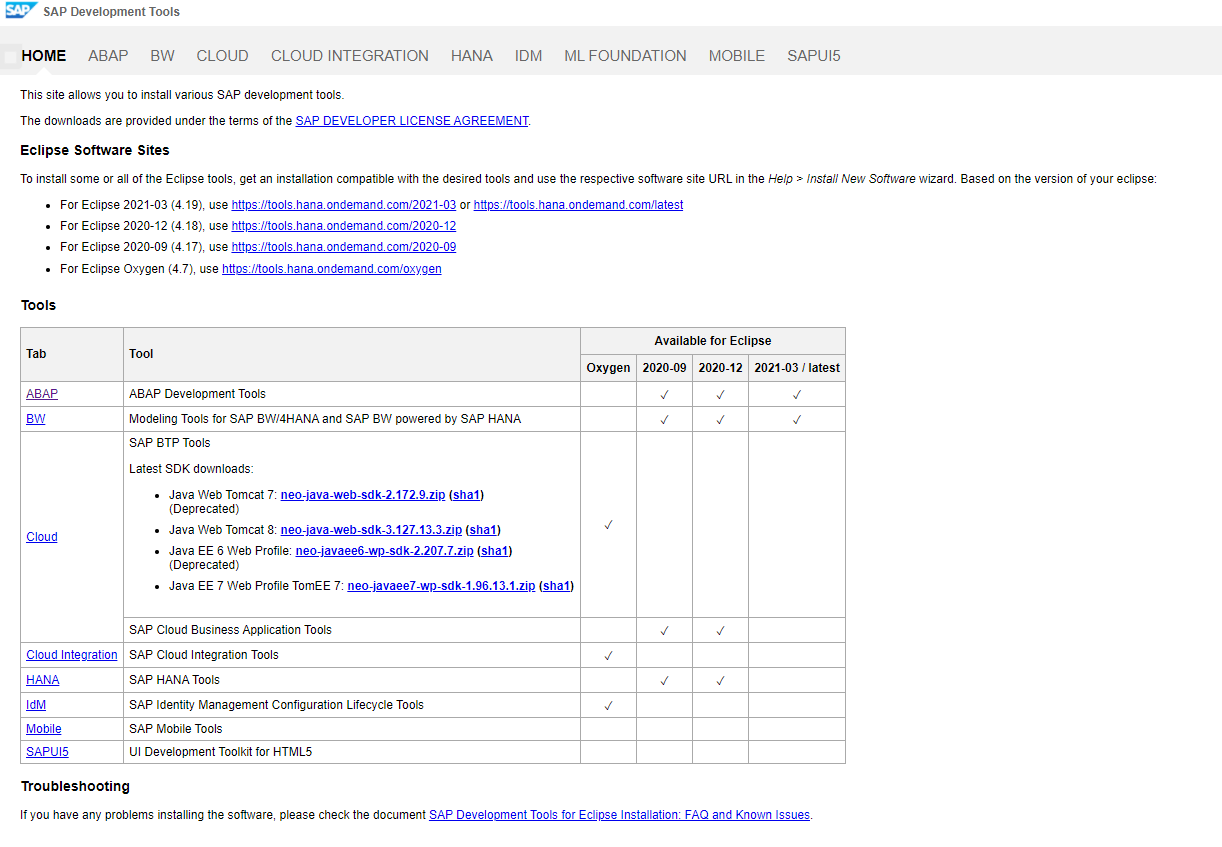Click 'Modeling Tools for SAP BW/4HANA' cell
The height and width of the screenshot is (847, 1222).
click(352, 419)
